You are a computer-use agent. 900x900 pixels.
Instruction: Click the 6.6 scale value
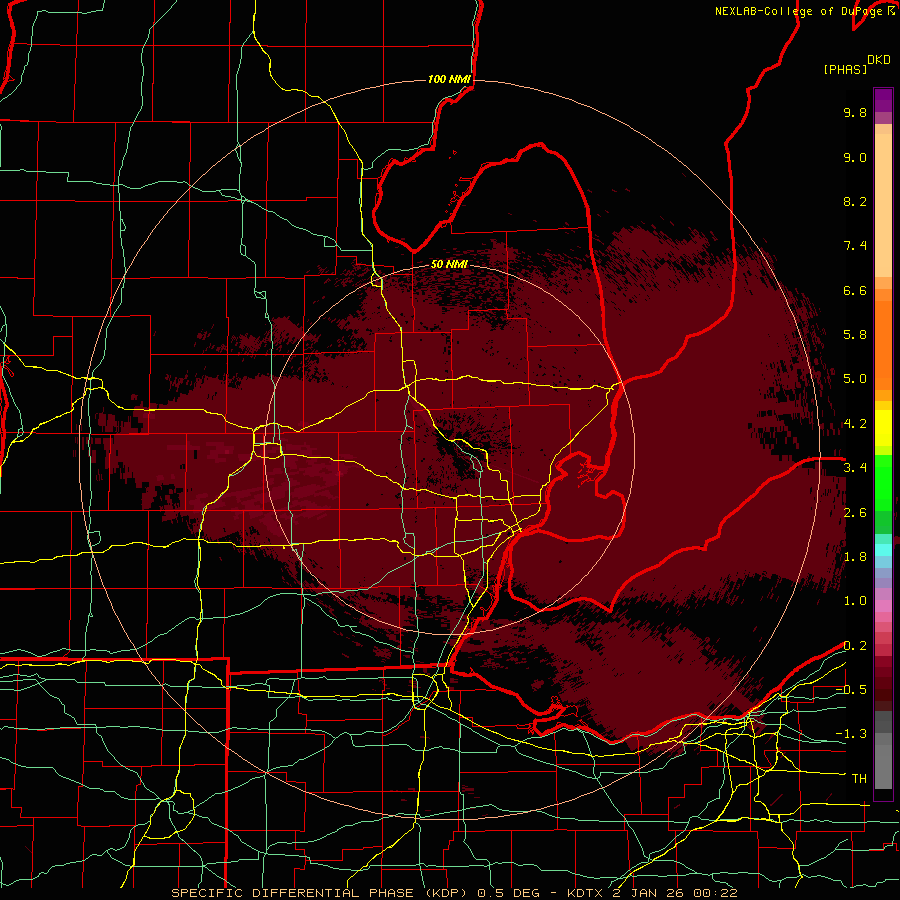[x=855, y=290]
